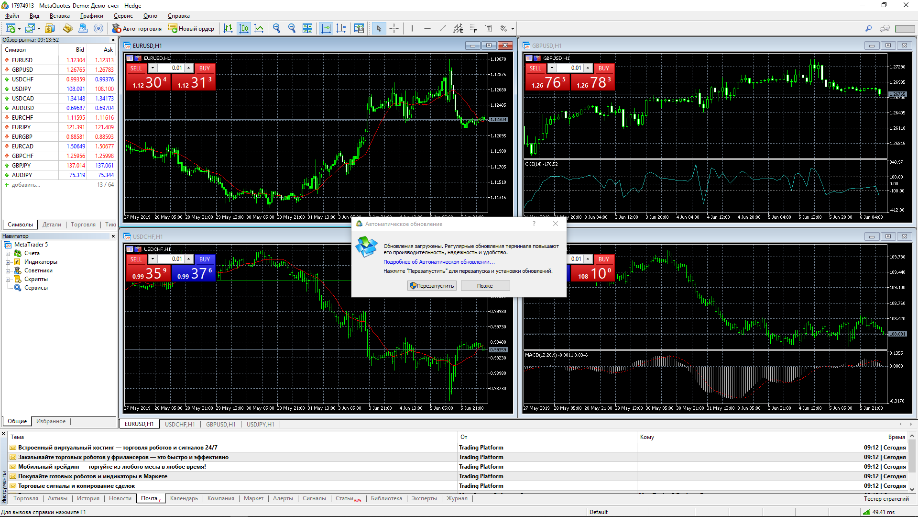Switch to the Календарь tab in toolbox

[183, 497]
